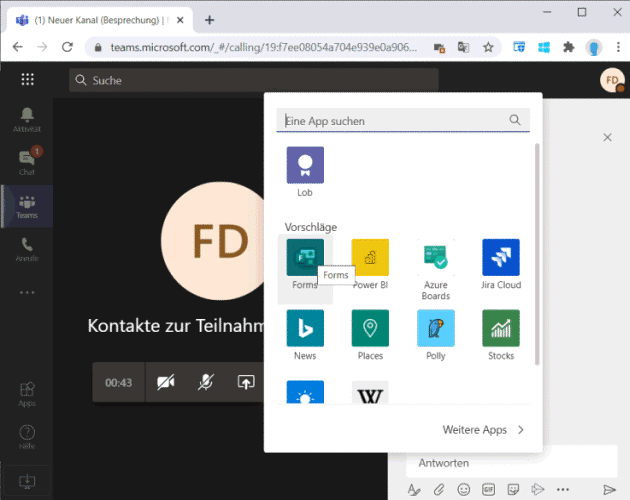Click the share screen button
The height and width of the screenshot is (500, 630).
pos(246,382)
